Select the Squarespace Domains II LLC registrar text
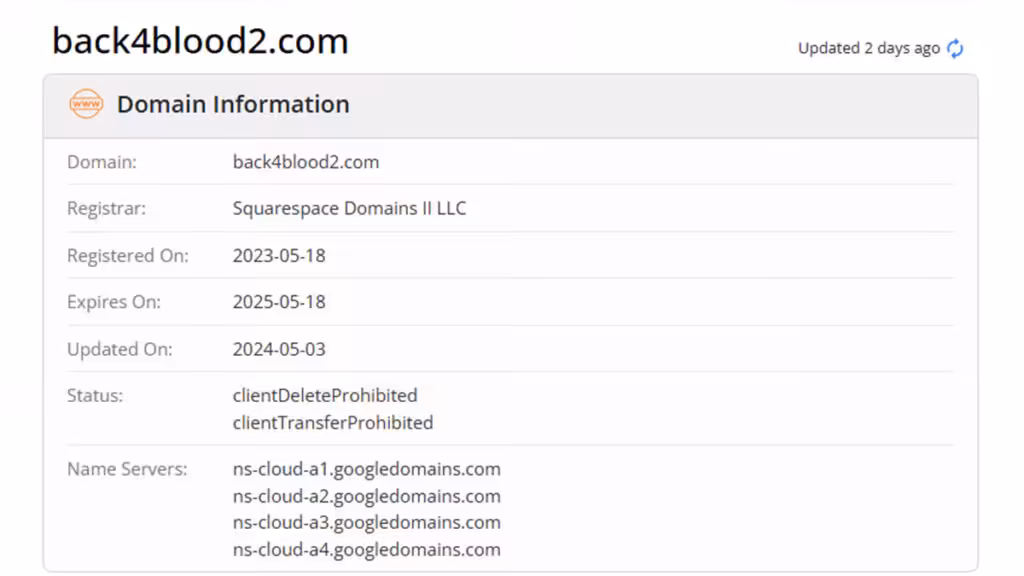The height and width of the screenshot is (576, 1024). pyautogui.click(x=349, y=209)
